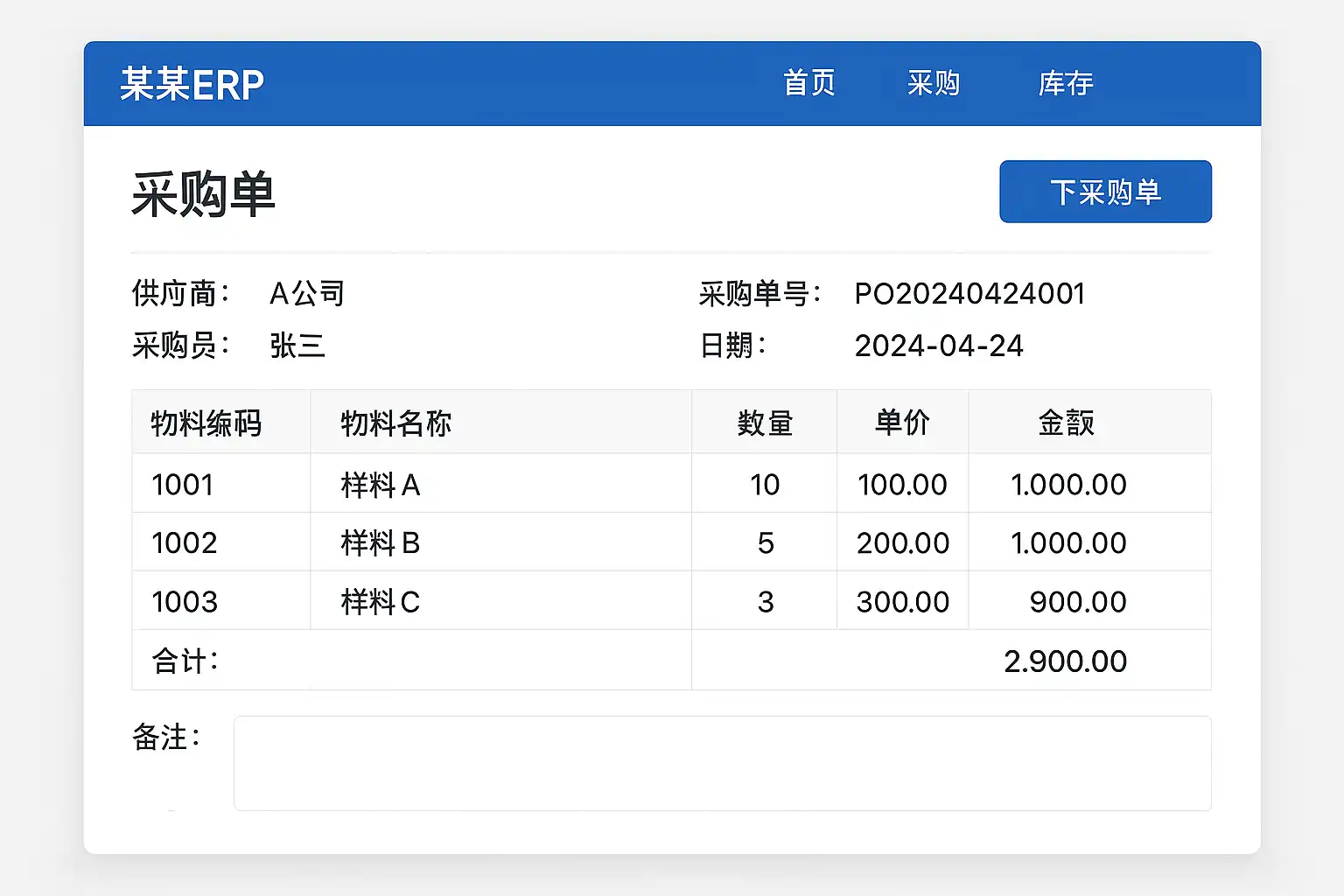Click the 单价 column header
This screenshot has width=1344, height=896.
(x=902, y=423)
